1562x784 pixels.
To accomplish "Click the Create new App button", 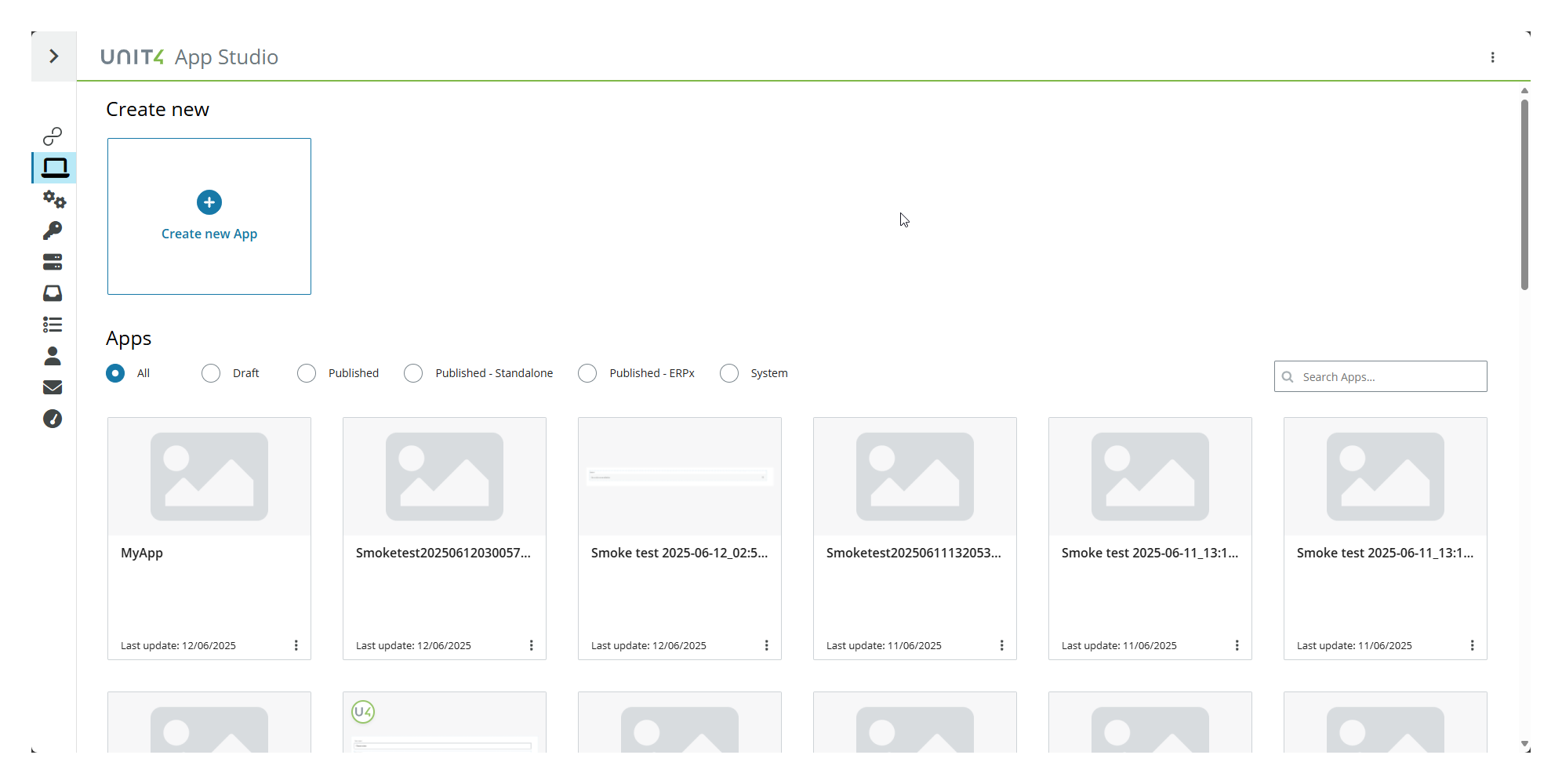I will (x=209, y=216).
